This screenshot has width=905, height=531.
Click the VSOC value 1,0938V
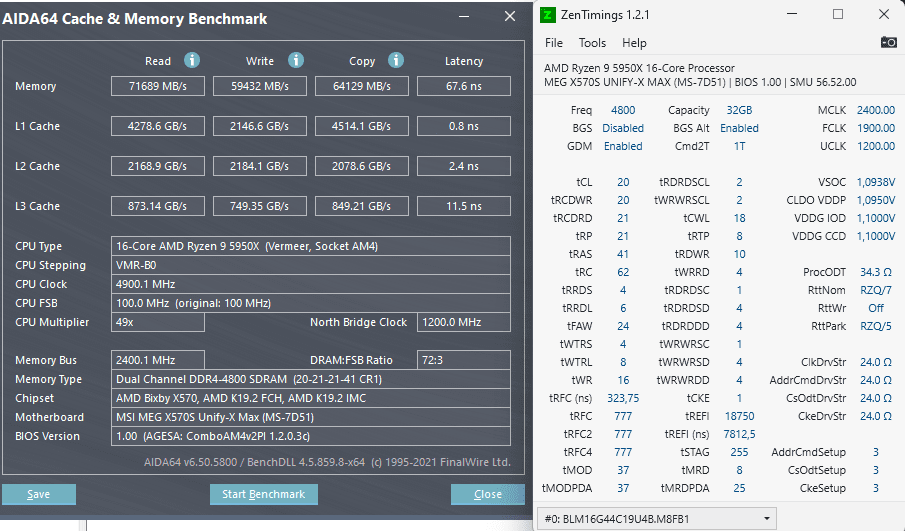tap(876, 182)
